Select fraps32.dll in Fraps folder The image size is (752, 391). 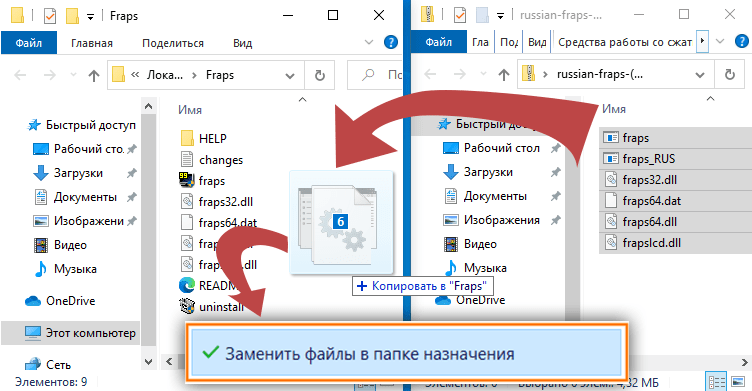(x=216, y=202)
